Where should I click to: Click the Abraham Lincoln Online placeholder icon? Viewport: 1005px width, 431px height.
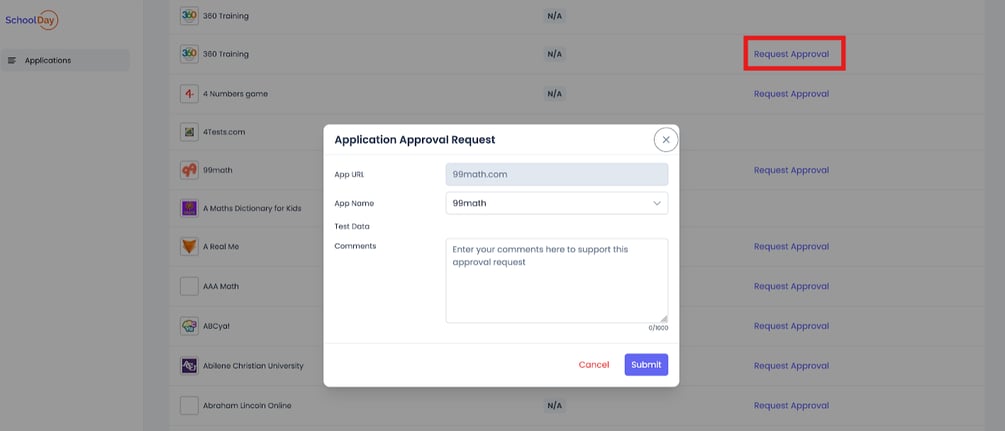(189, 405)
